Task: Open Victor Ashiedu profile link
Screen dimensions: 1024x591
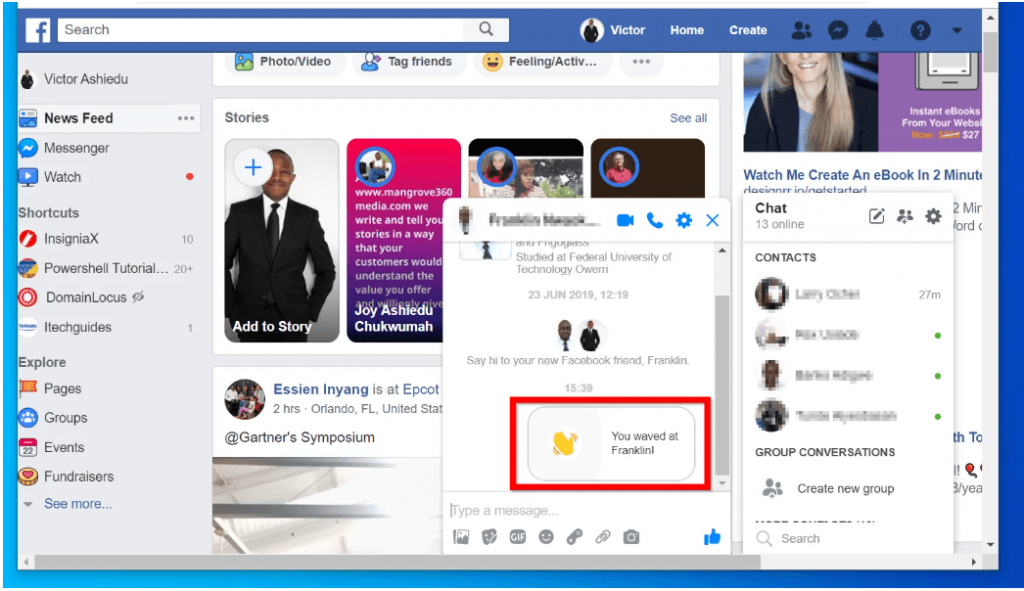Action: point(86,79)
